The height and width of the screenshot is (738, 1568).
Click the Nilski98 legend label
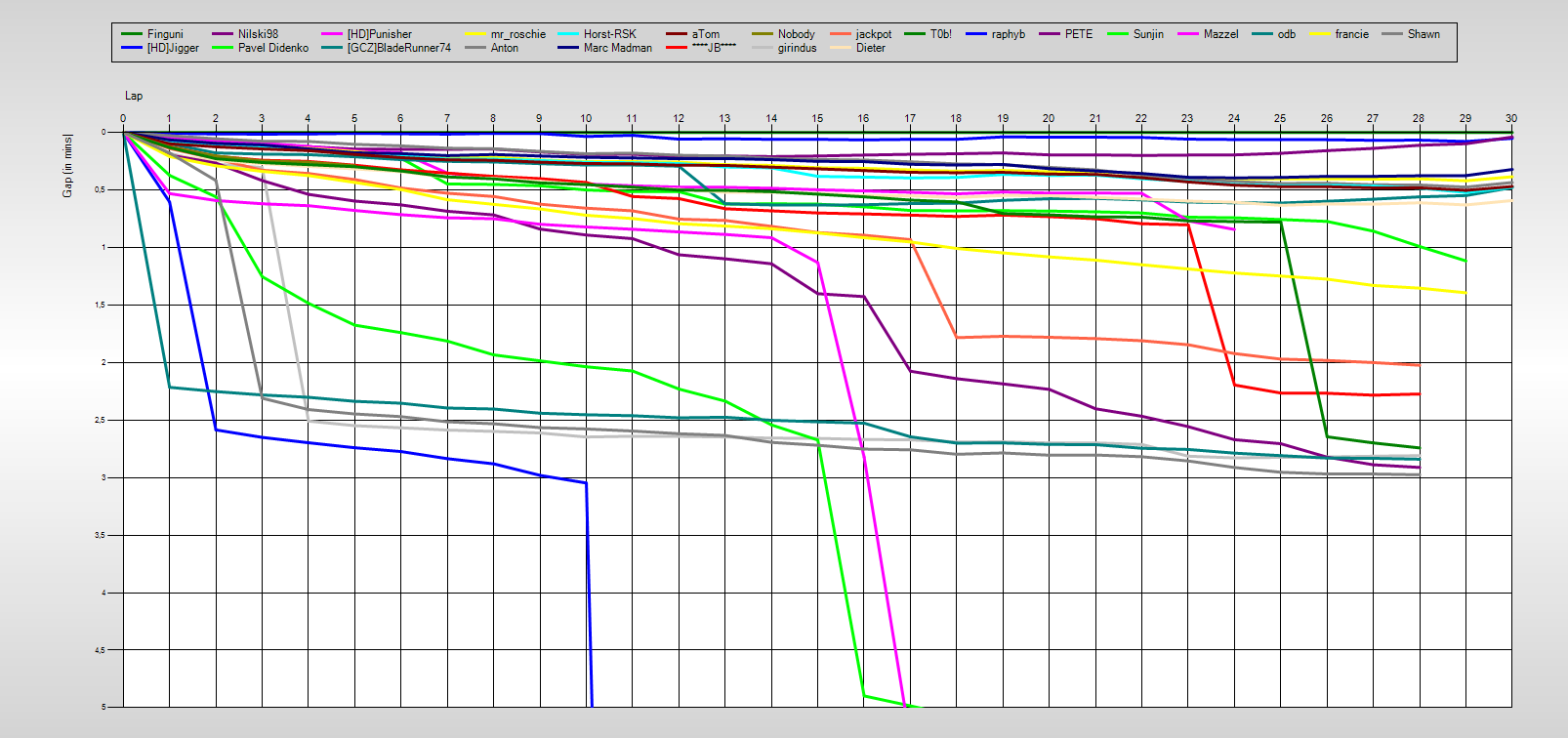(x=258, y=34)
